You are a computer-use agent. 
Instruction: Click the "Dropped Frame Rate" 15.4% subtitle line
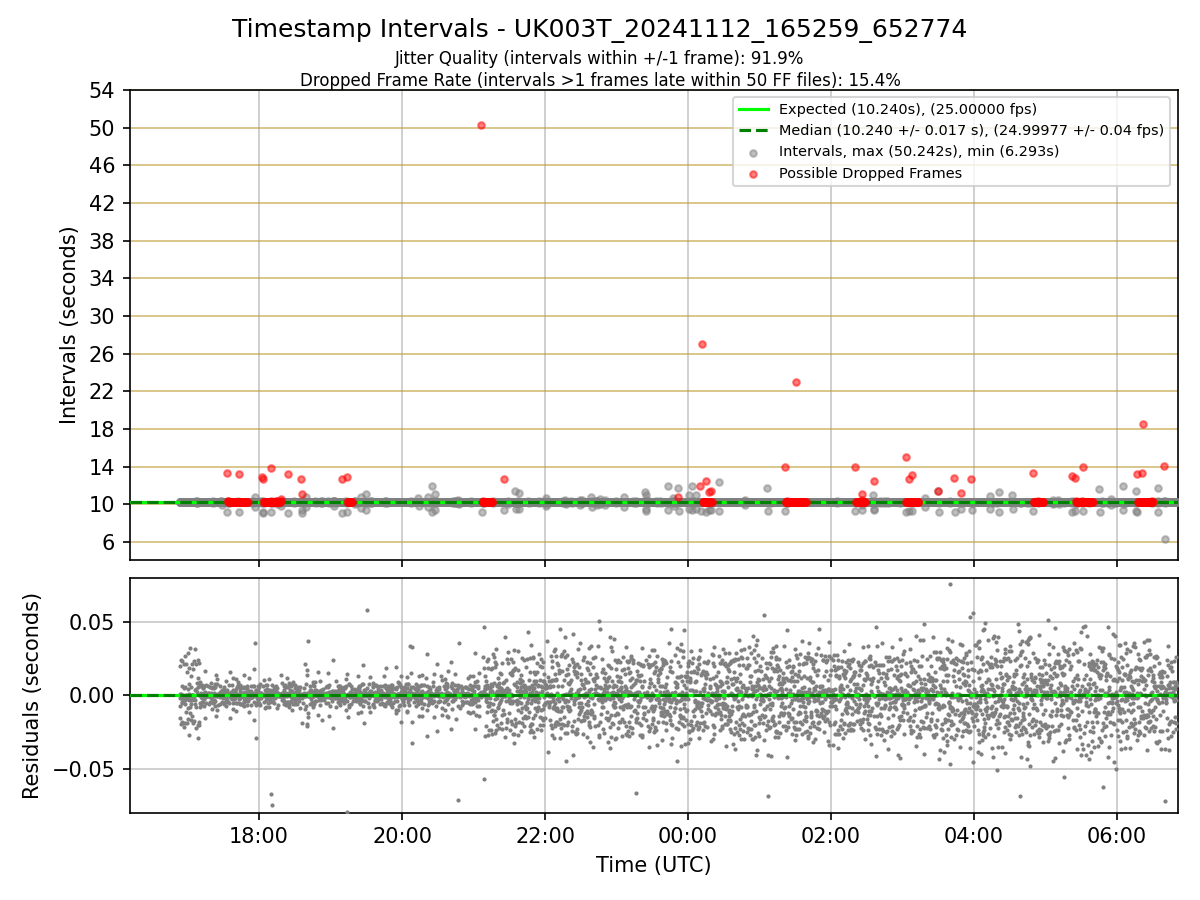pyautogui.click(x=600, y=80)
